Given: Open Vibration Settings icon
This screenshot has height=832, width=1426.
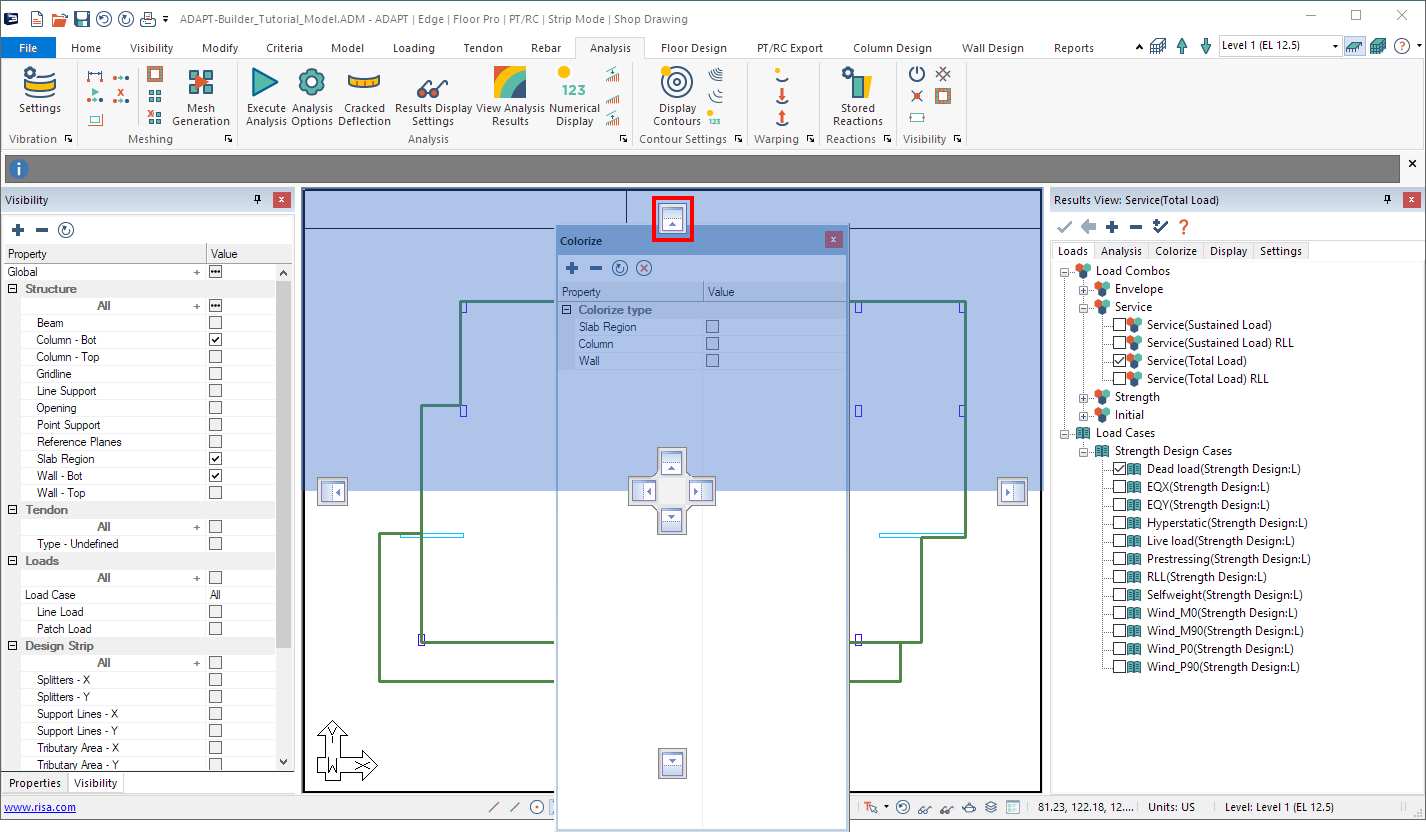Looking at the screenshot, I should [40, 81].
